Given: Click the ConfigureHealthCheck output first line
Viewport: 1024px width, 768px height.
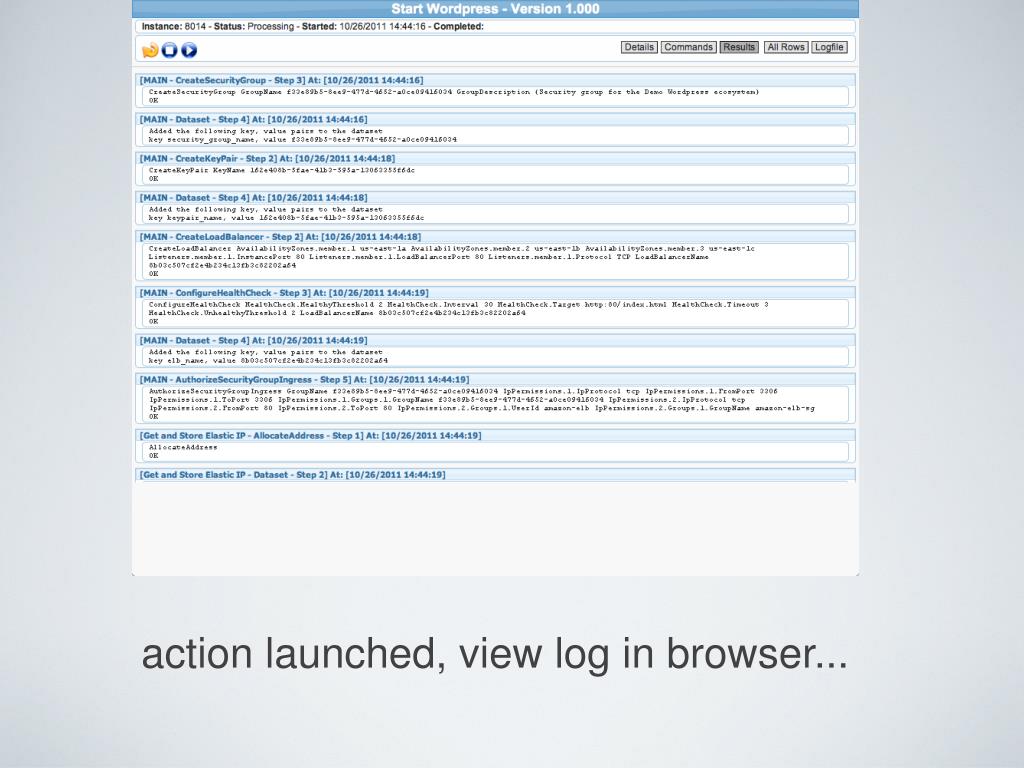Looking at the screenshot, I should pos(458,305).
